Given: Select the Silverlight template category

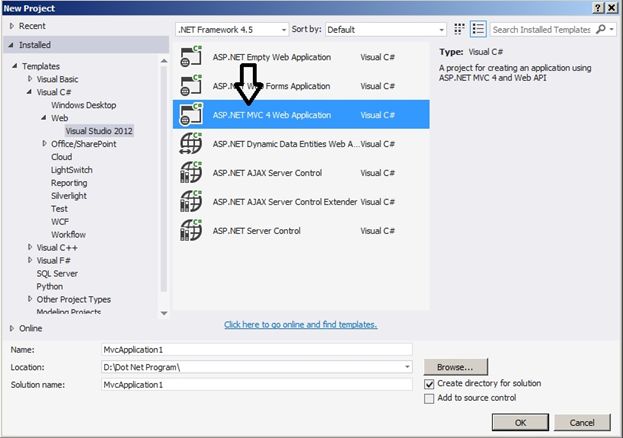Looking at the screenshot, I should click(69, 196).
